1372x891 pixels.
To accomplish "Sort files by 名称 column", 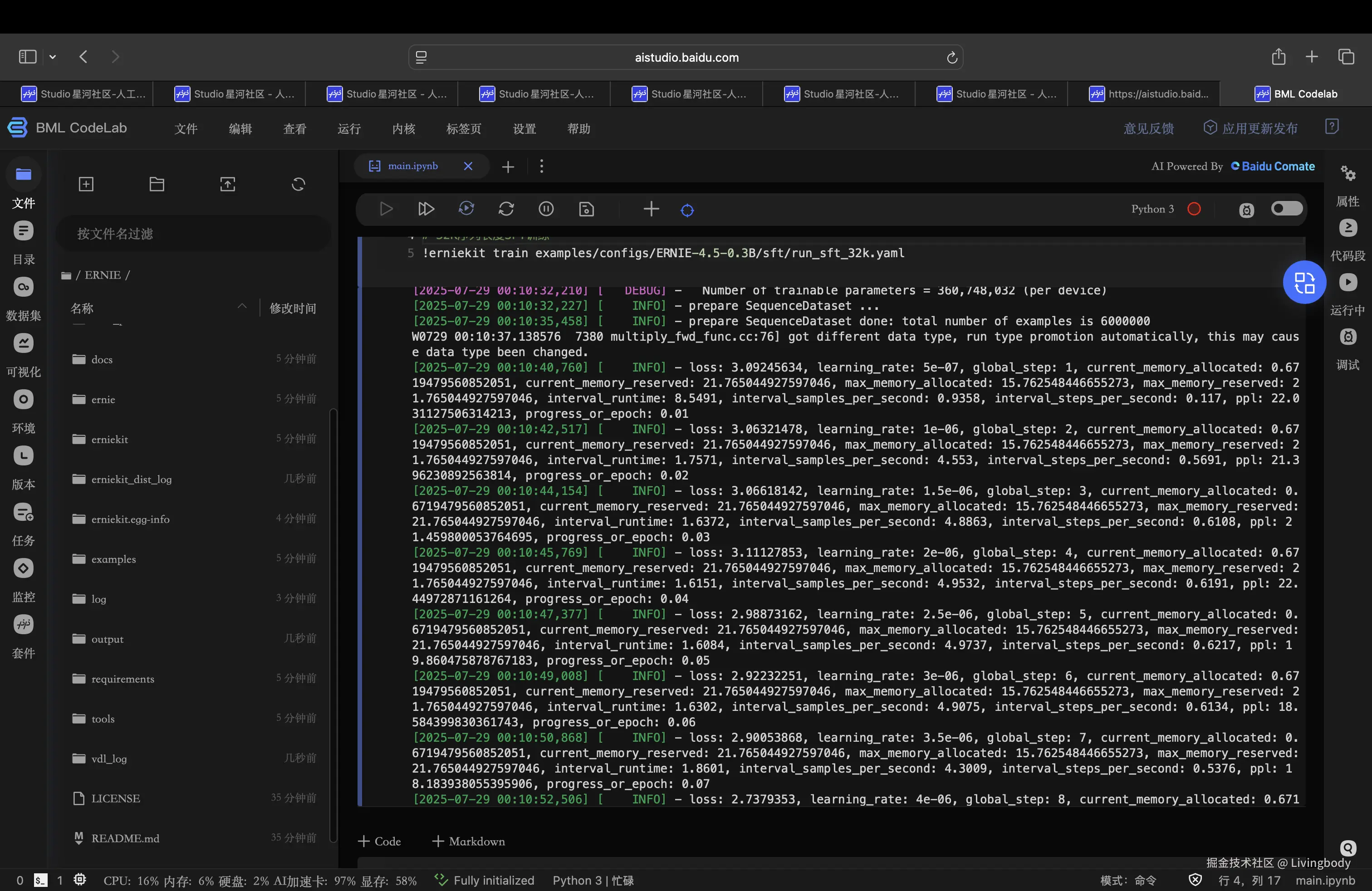I will click(82, 308).
